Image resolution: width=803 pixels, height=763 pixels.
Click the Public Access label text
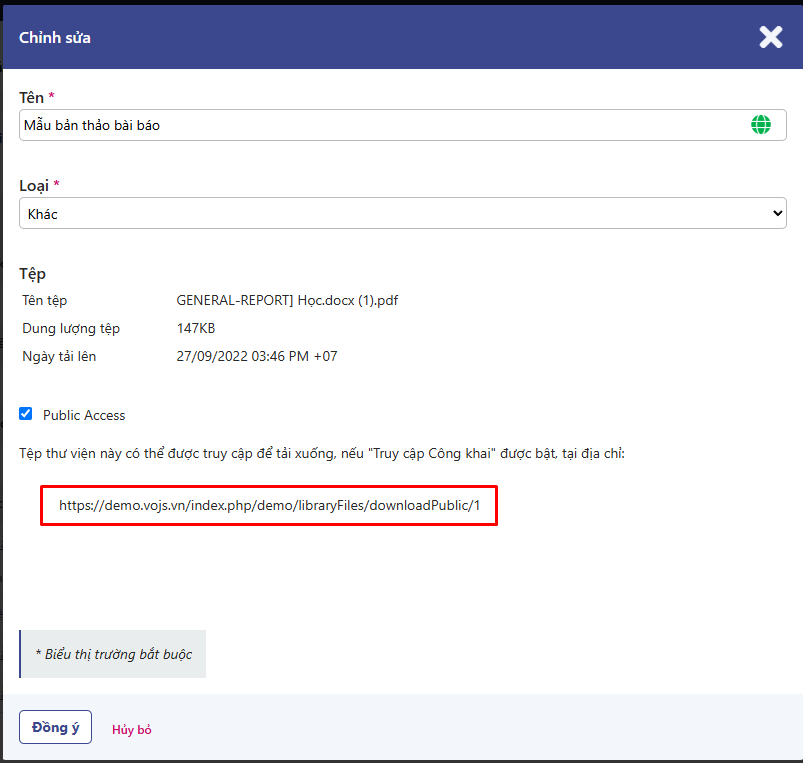pyautogui.click(x=84, y=415)
